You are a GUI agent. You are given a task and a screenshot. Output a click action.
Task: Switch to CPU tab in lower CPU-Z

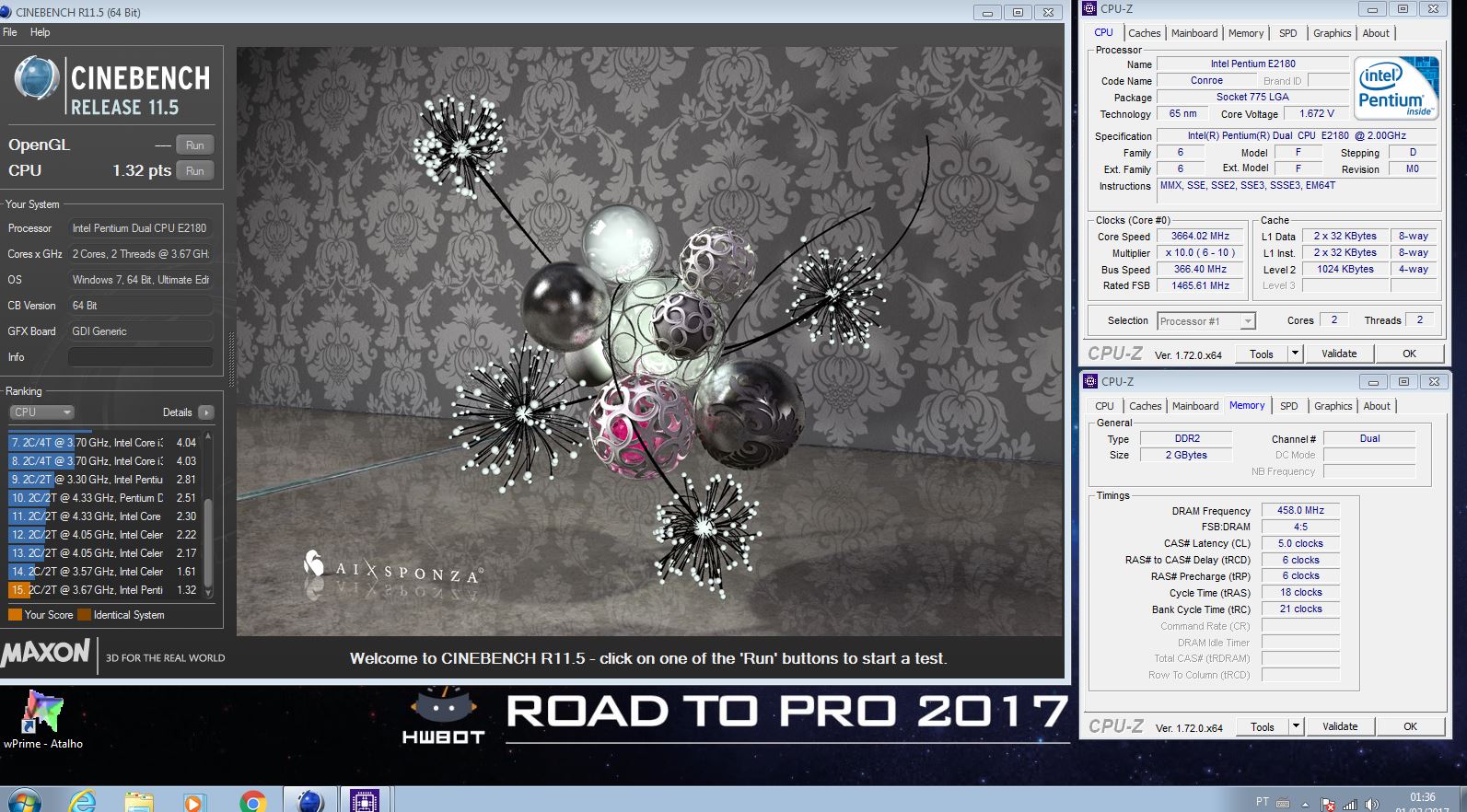1104,406
